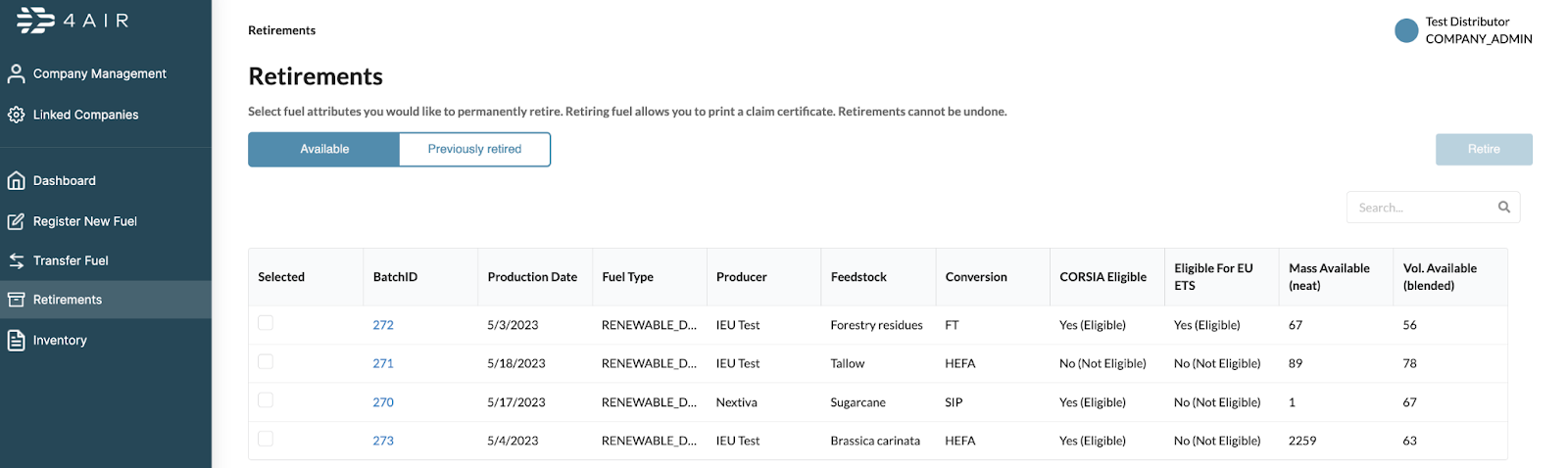This screenshot has height=468, width=1568.
Task: Enable the checkbox for batch 273
Action: click(x=266, y=439)
